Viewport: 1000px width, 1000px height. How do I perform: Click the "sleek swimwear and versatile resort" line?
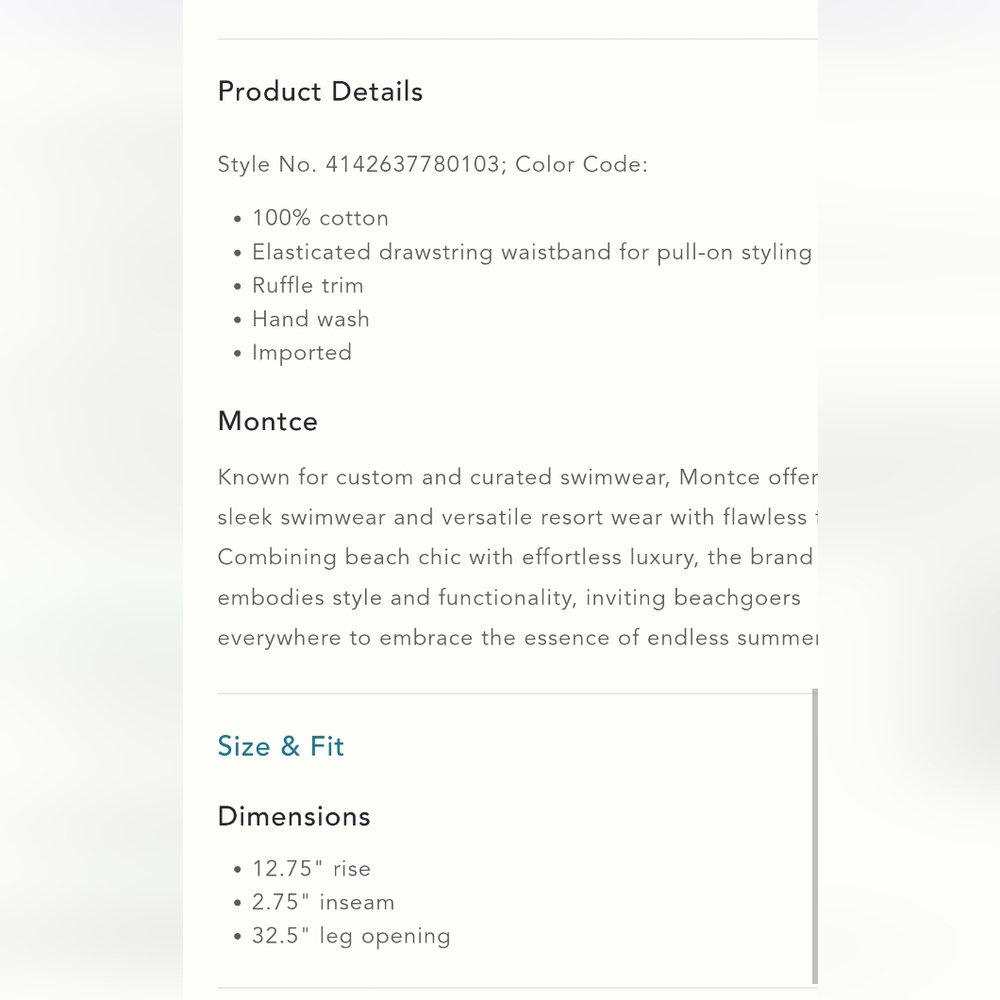point(517,517)
